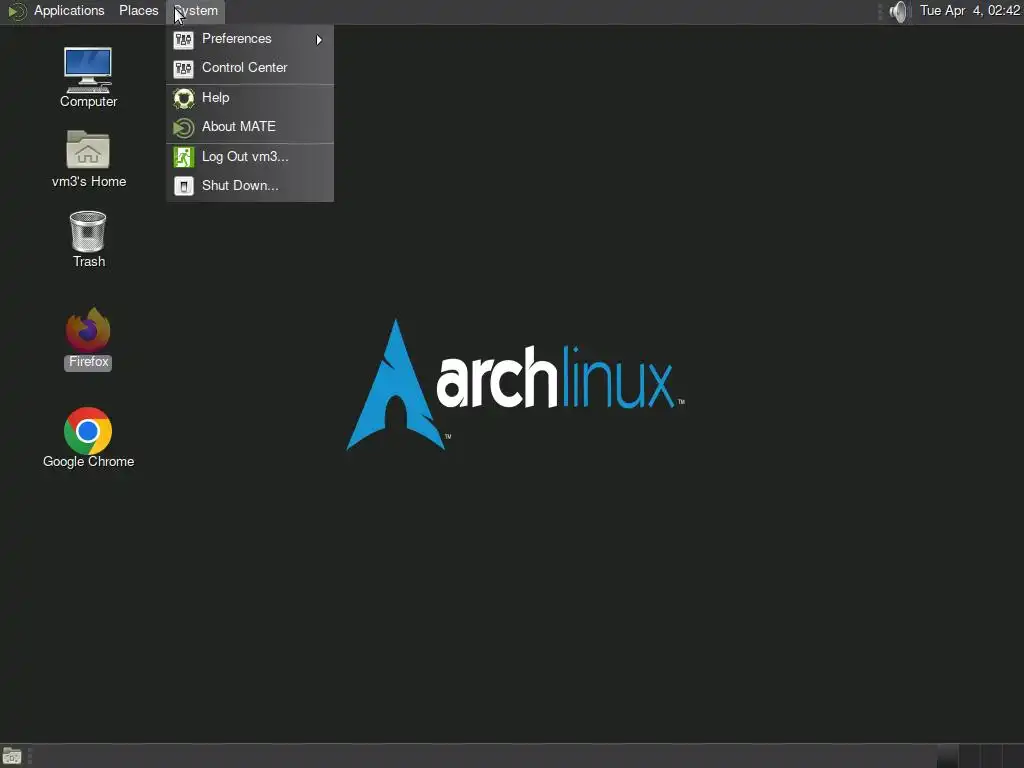
Task: Click the About MATE logo icon
Action: click(184, 127)
